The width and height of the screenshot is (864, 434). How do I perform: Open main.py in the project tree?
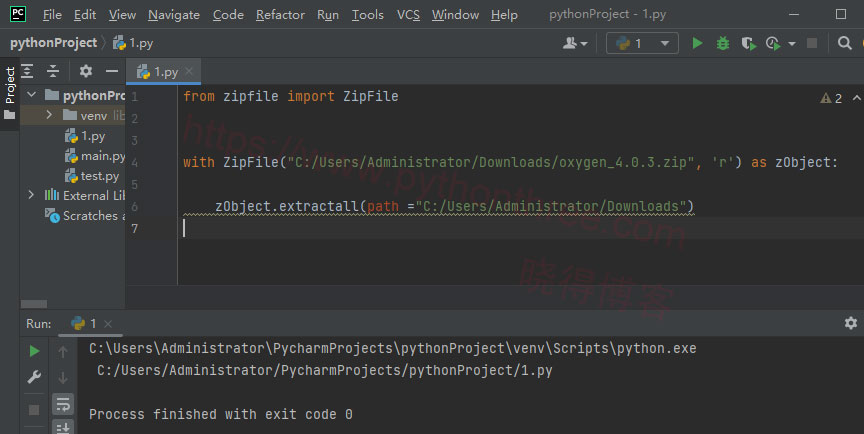coord(102,156)
